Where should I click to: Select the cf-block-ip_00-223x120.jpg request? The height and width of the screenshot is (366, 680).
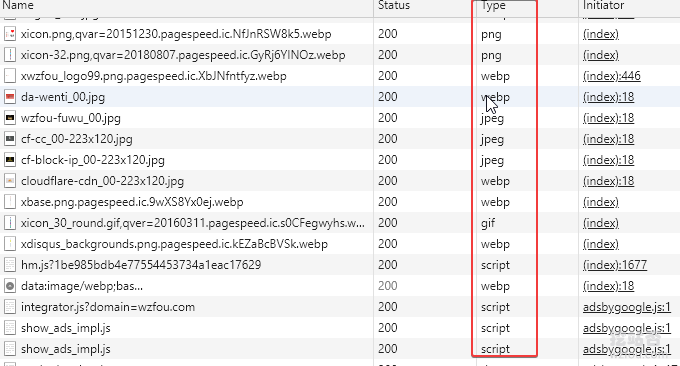click(93, 160)
